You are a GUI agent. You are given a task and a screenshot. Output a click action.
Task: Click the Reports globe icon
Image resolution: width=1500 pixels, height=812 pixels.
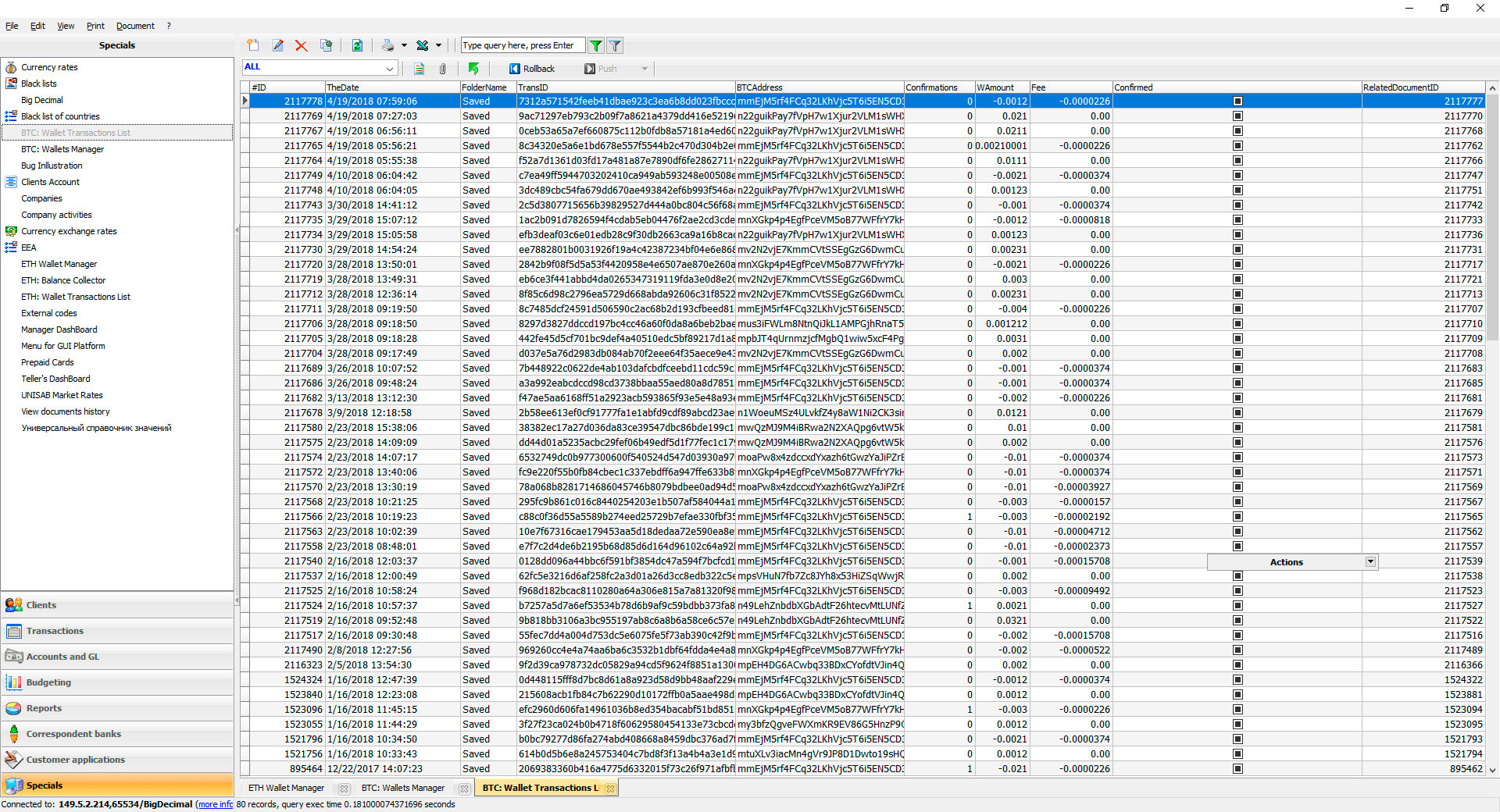14,708
